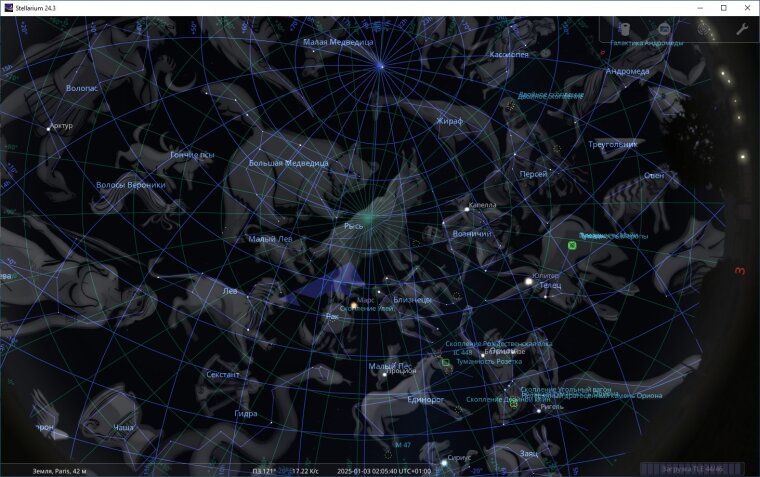Click the Большая Медведица constellation label

[x=288, y=162]
